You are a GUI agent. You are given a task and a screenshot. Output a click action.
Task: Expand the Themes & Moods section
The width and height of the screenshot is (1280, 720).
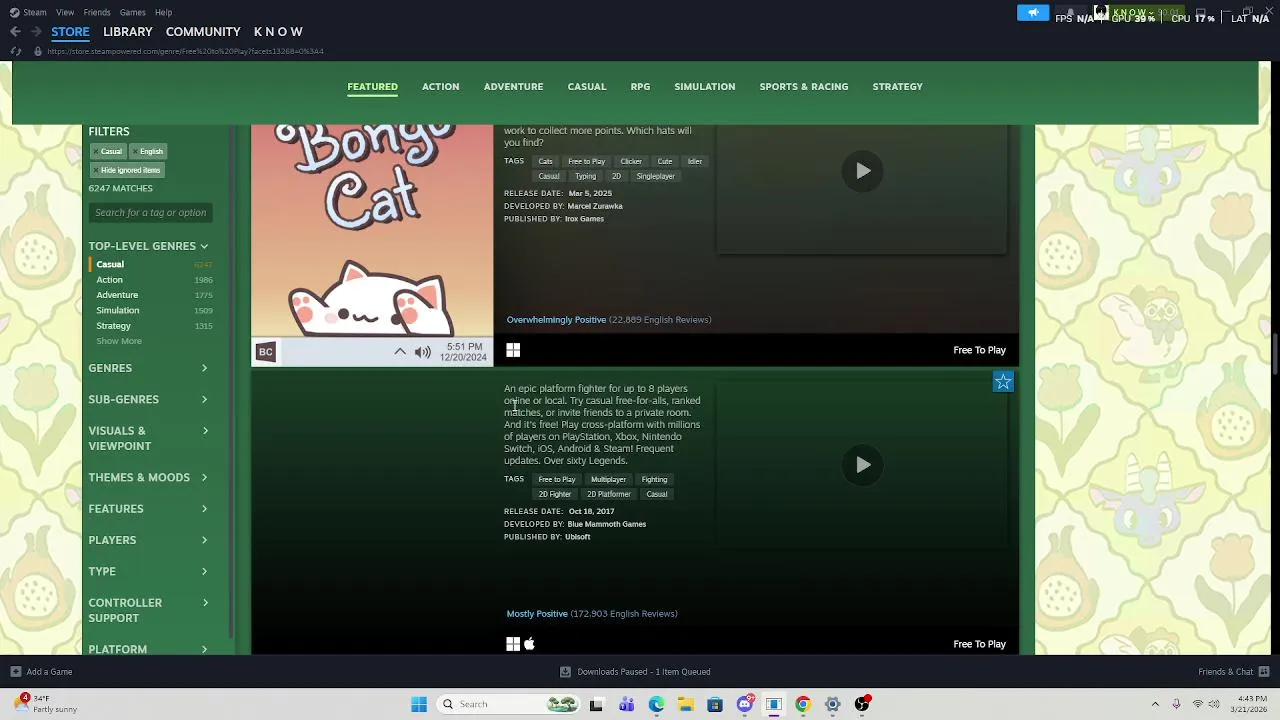coord(148,477)
